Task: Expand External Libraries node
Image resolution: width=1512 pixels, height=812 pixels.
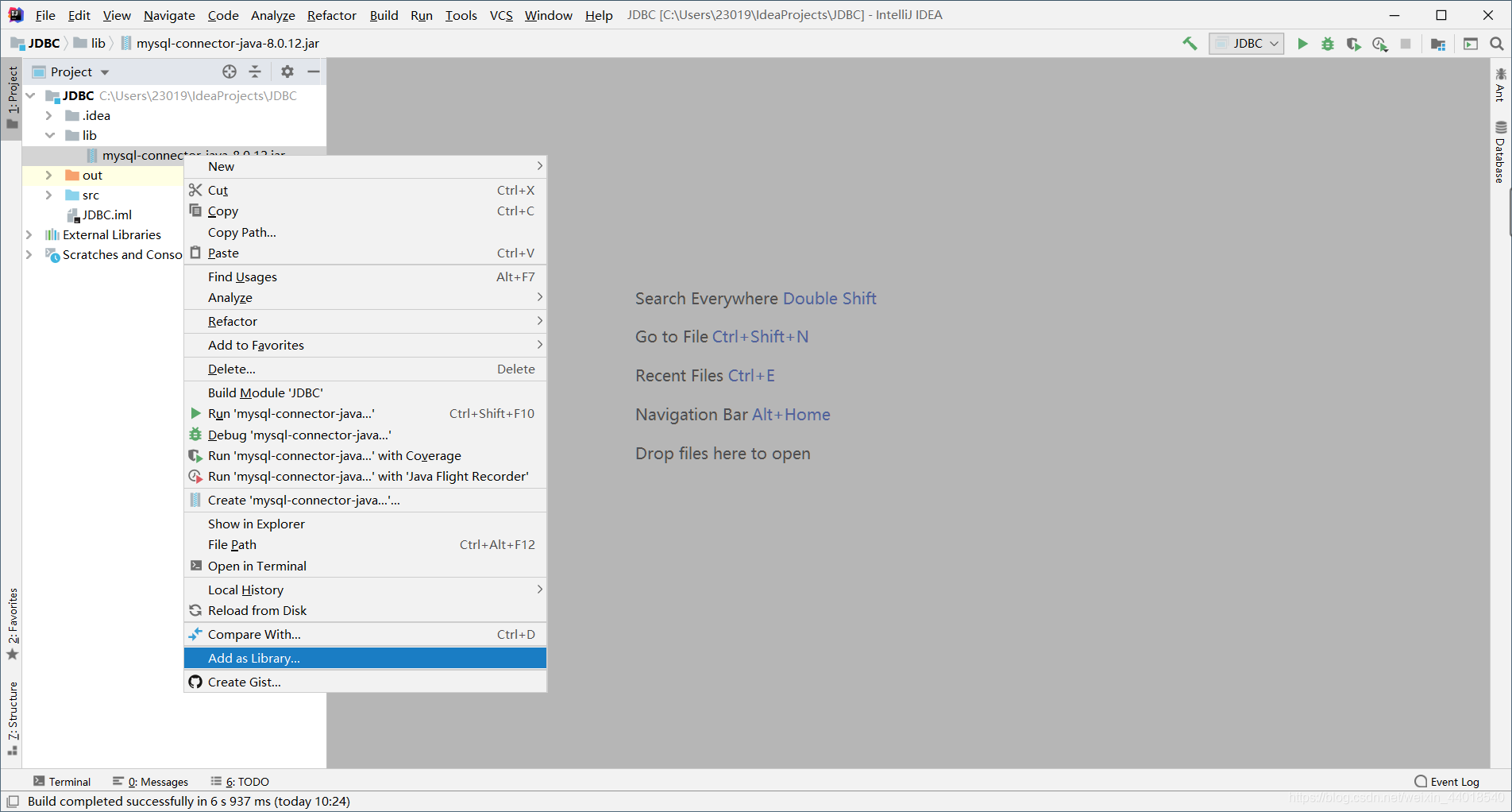Action: pos(29,234)
